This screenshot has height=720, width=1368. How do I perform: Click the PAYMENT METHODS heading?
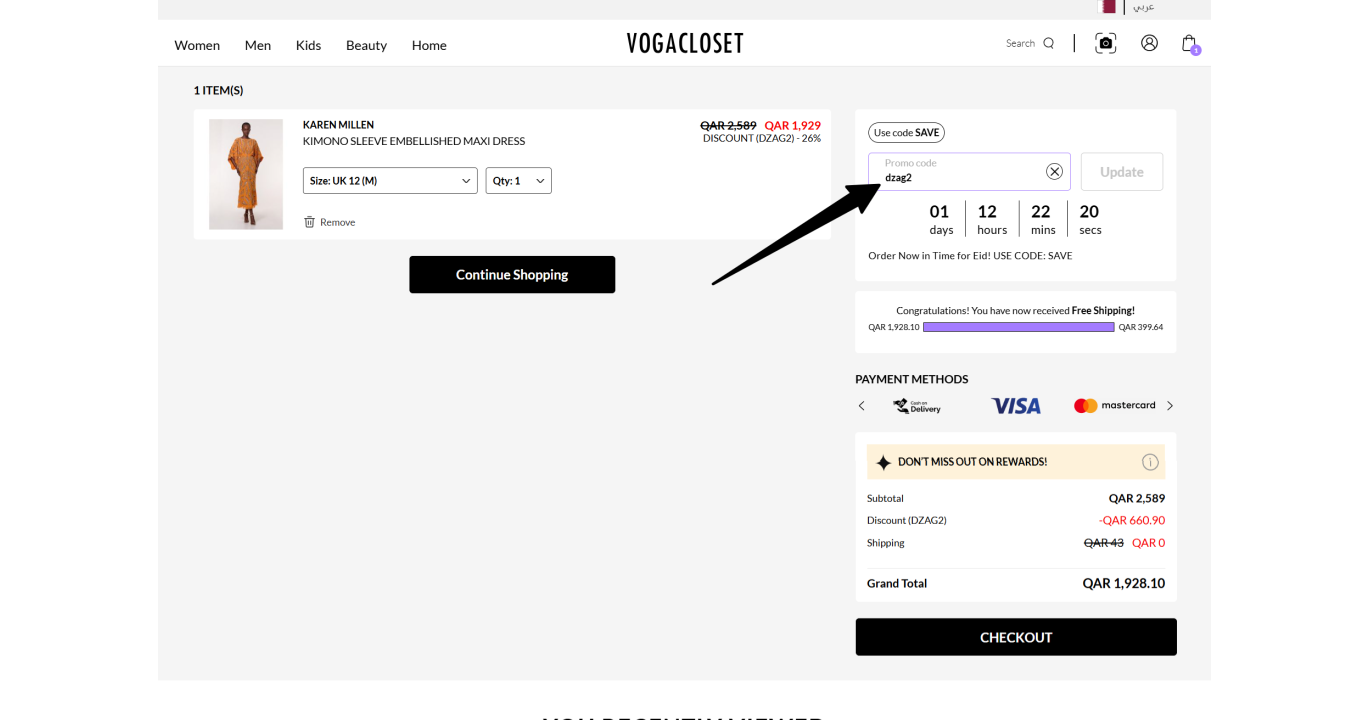[912, 379]
